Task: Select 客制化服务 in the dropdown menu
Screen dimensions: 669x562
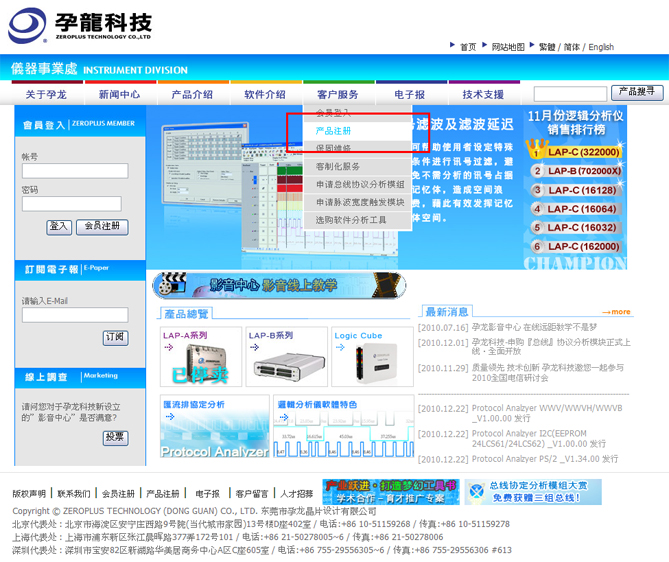Action: click(358, 166)
